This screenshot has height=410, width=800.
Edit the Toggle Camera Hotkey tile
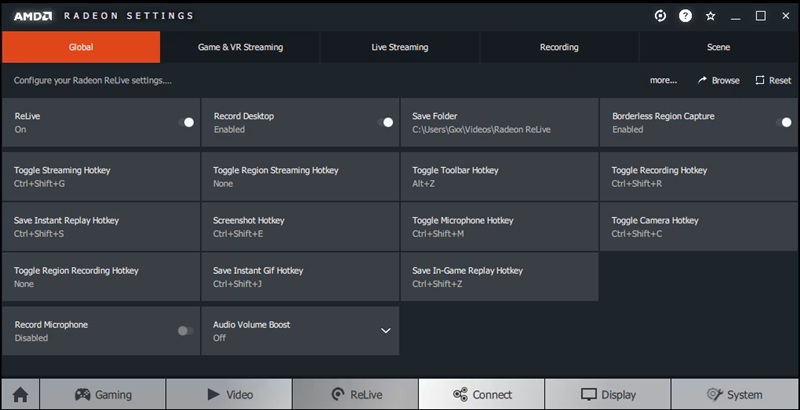pyautogui.click(x=699, y=226)
